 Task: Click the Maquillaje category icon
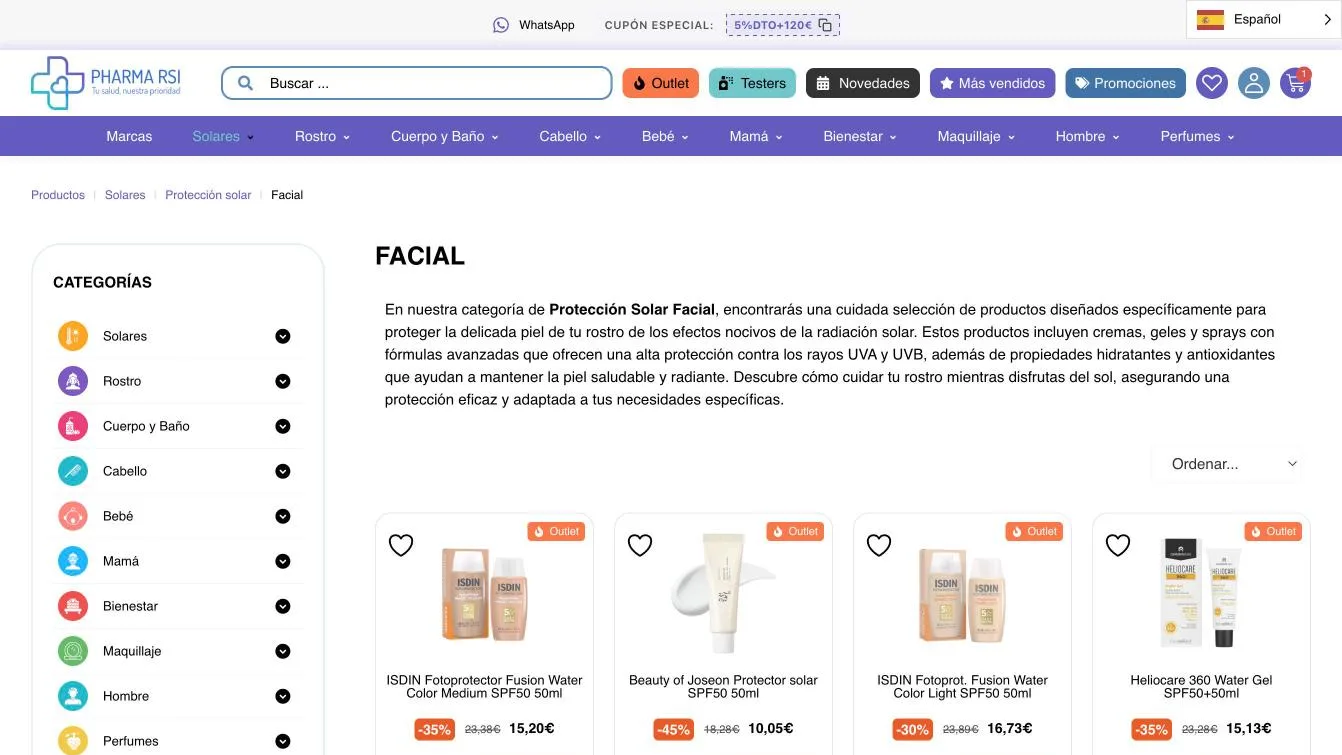point(73,651)
